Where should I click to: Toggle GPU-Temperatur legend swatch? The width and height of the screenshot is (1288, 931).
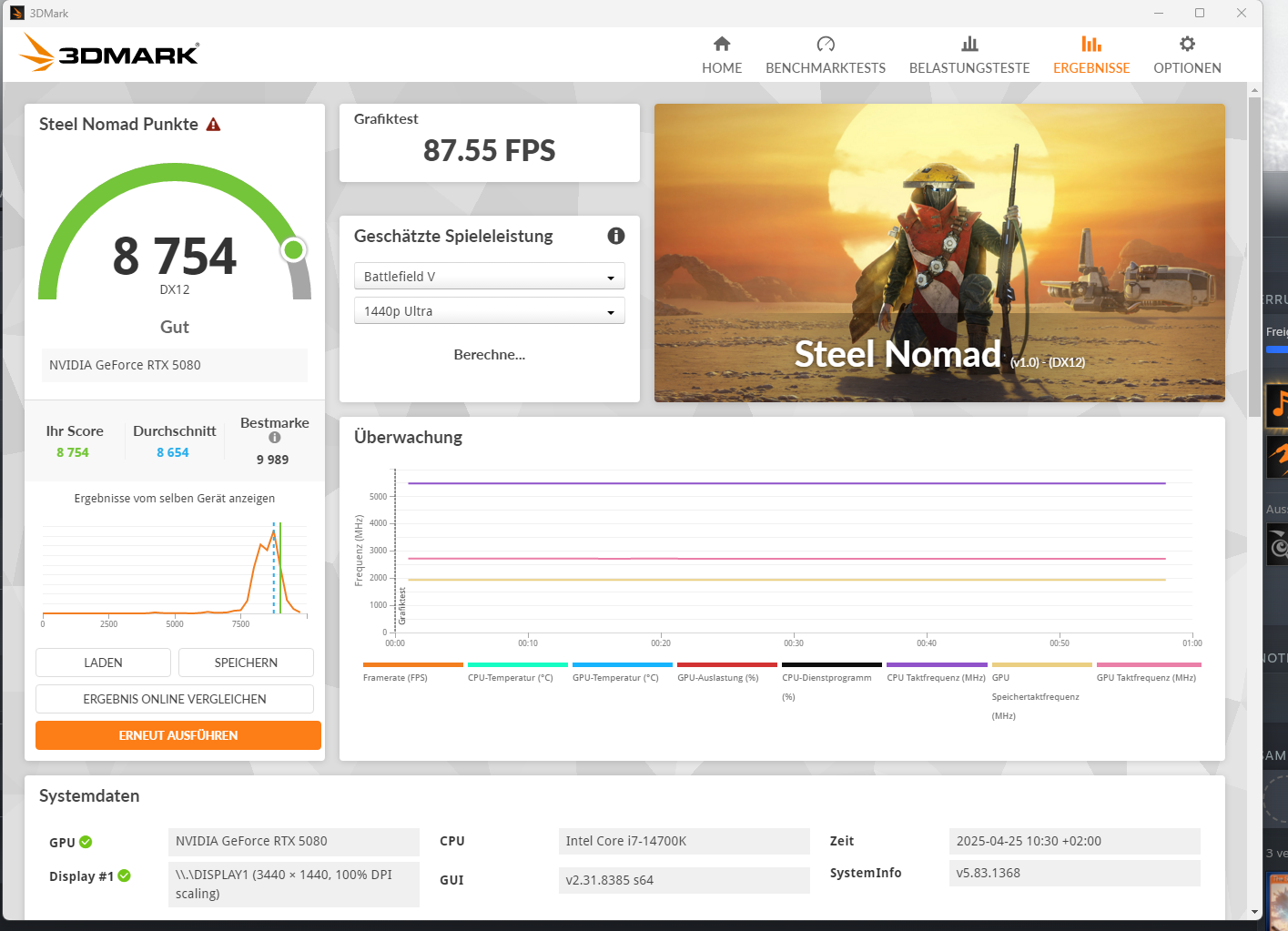(x=623, y=664)
